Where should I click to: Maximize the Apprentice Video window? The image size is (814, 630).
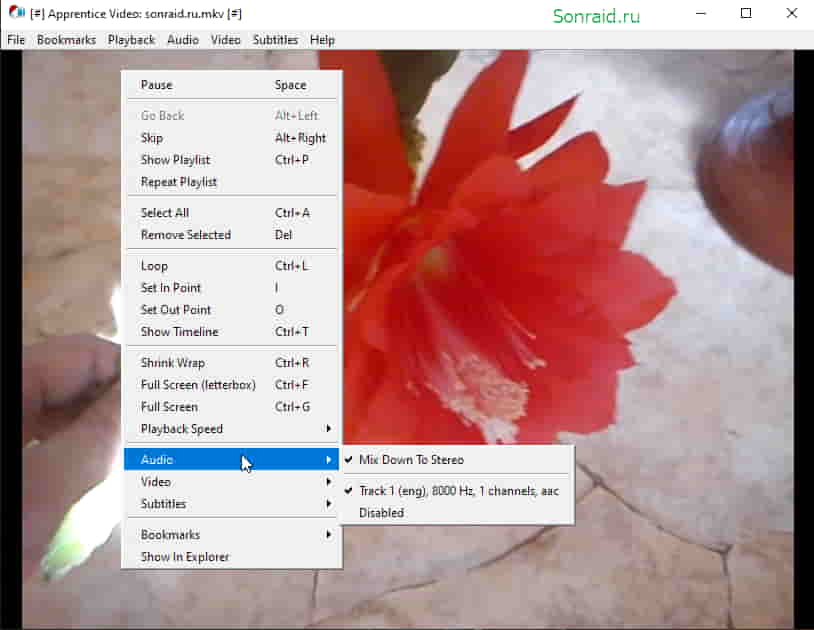[746, 13]
